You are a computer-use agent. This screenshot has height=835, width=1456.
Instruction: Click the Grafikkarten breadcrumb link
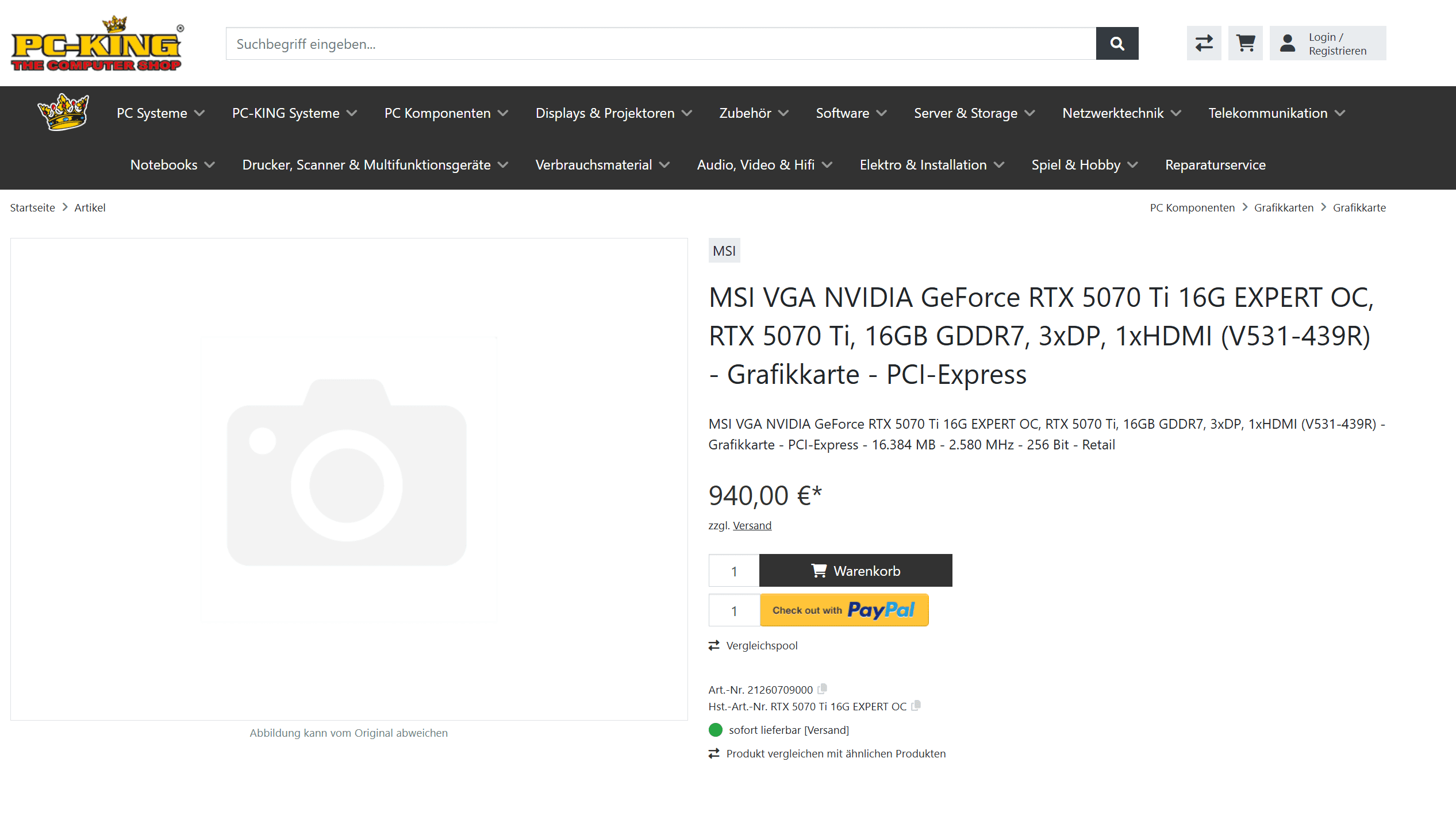point(1283,207)
